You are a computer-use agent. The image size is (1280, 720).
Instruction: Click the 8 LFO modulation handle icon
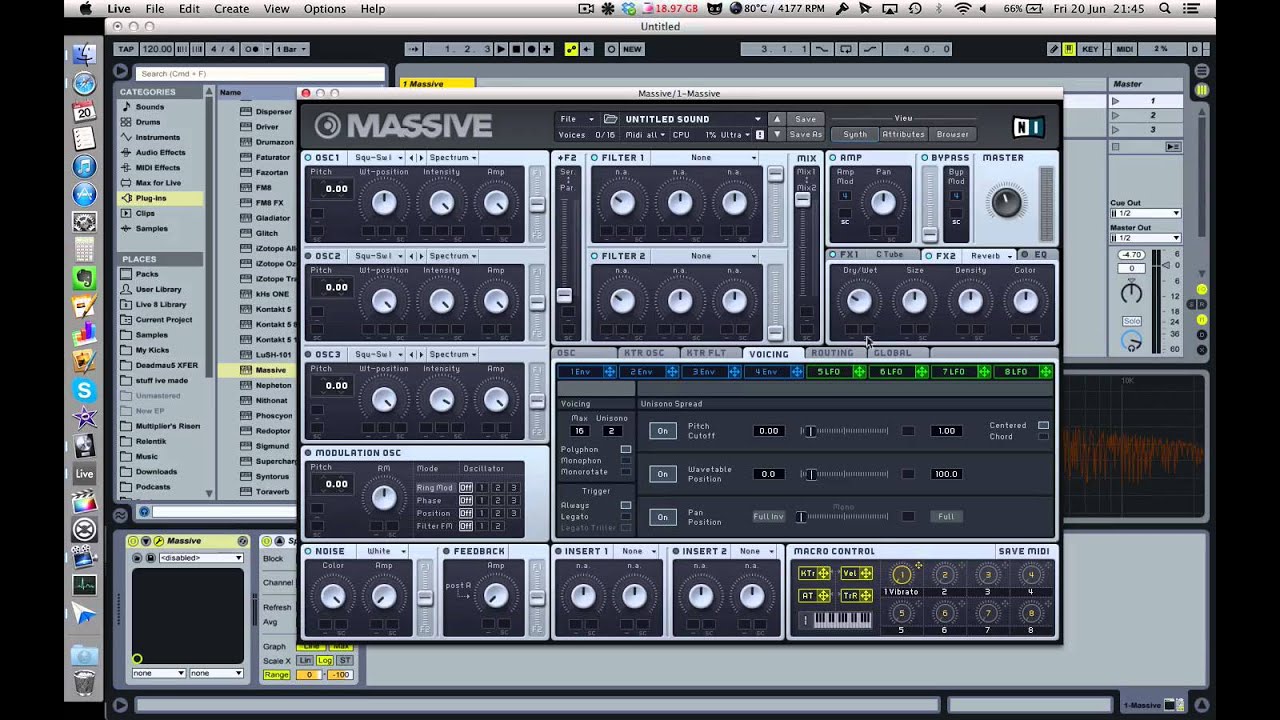[1046, 372]
